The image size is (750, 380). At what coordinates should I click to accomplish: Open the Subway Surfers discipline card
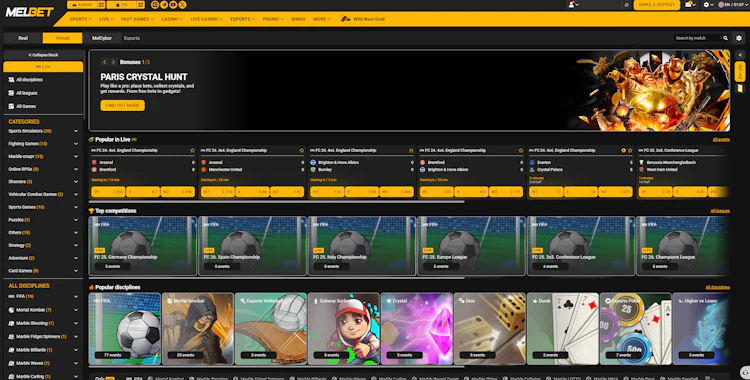343,329
